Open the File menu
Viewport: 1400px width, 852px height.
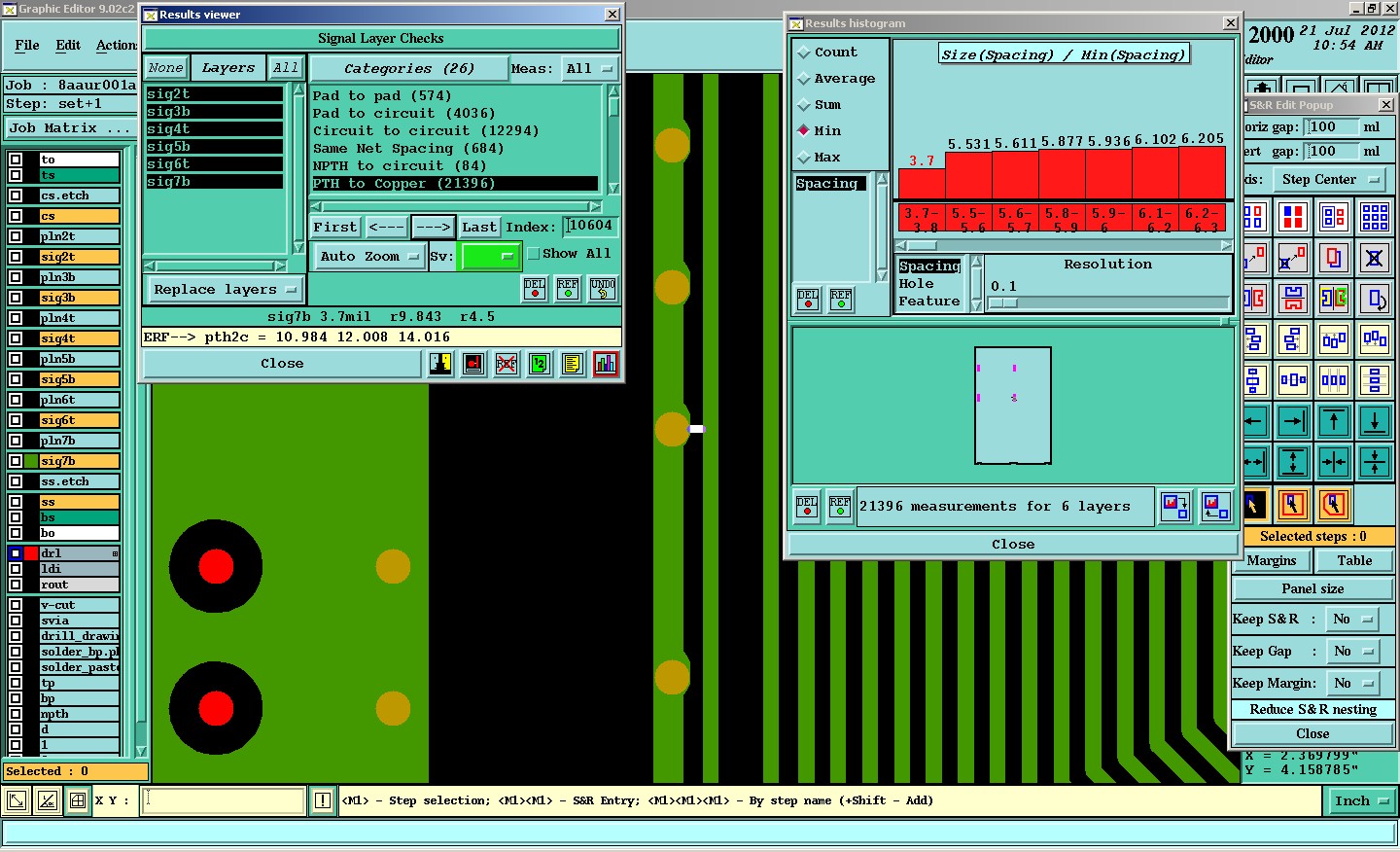pyautogui.click(x=27, y=46)
